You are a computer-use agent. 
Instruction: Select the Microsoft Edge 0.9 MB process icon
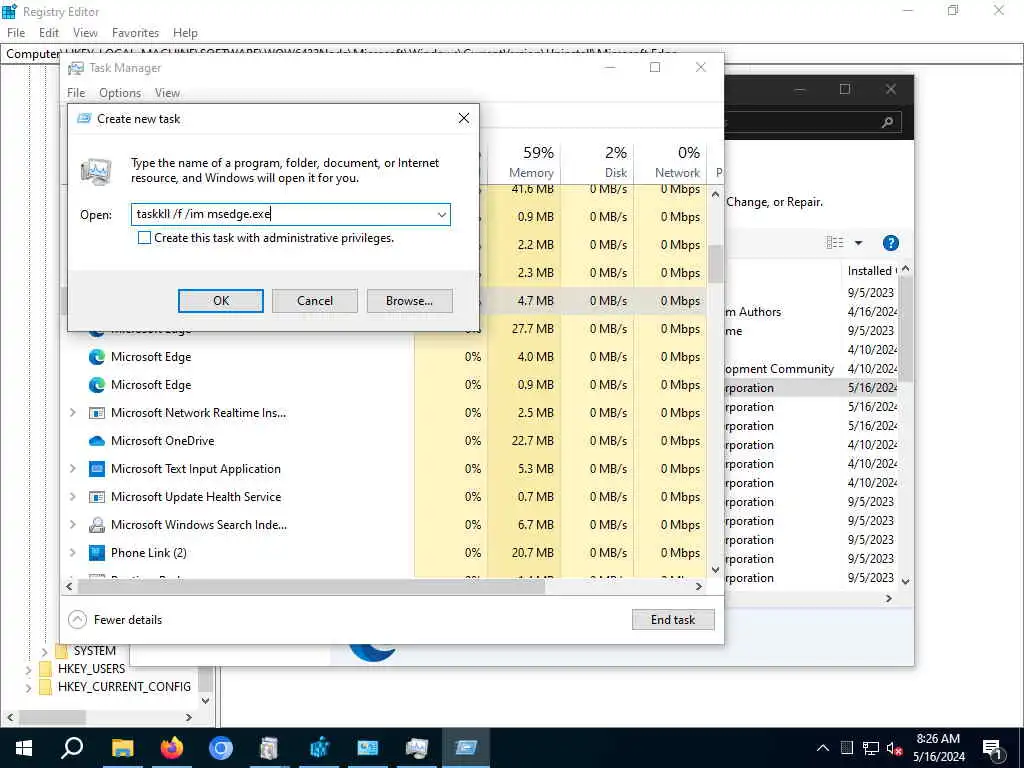[x=97, y=385]
